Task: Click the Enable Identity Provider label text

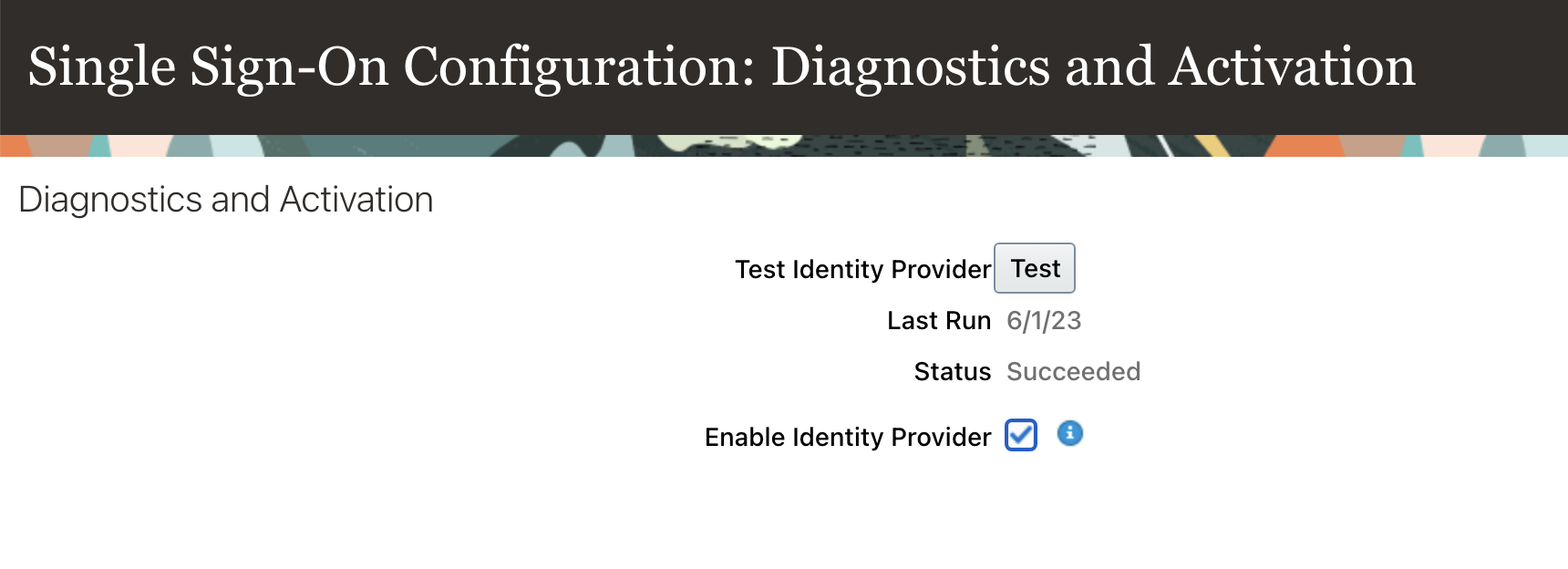Action: 847,438
